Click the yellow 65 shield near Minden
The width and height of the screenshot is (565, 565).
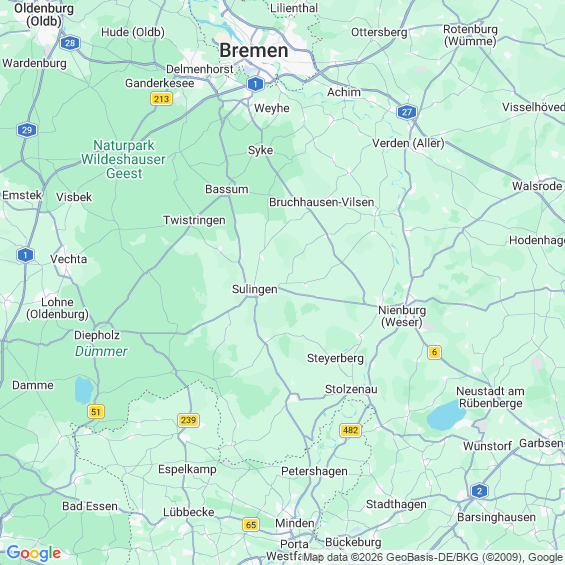[x=251, y=525]
